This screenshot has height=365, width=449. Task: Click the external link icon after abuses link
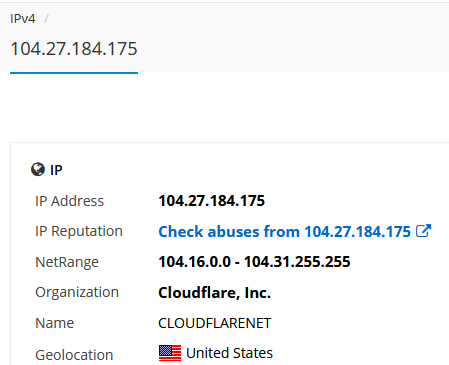423,231
